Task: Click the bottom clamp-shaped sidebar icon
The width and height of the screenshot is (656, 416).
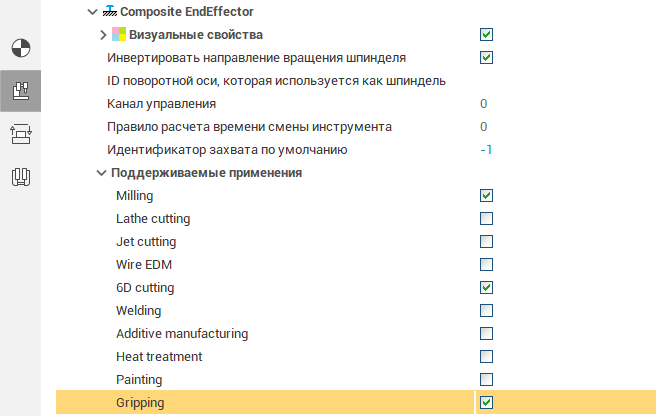Action: pos(20,178)
